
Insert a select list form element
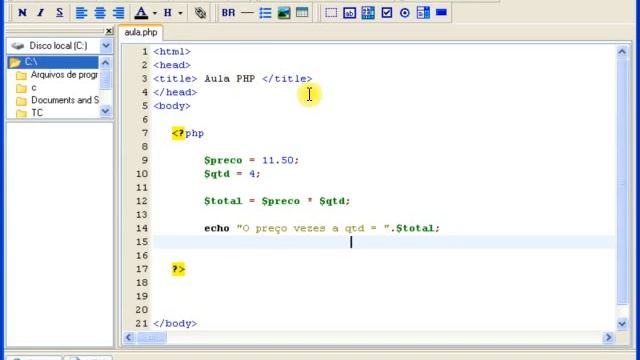(423, 13)
